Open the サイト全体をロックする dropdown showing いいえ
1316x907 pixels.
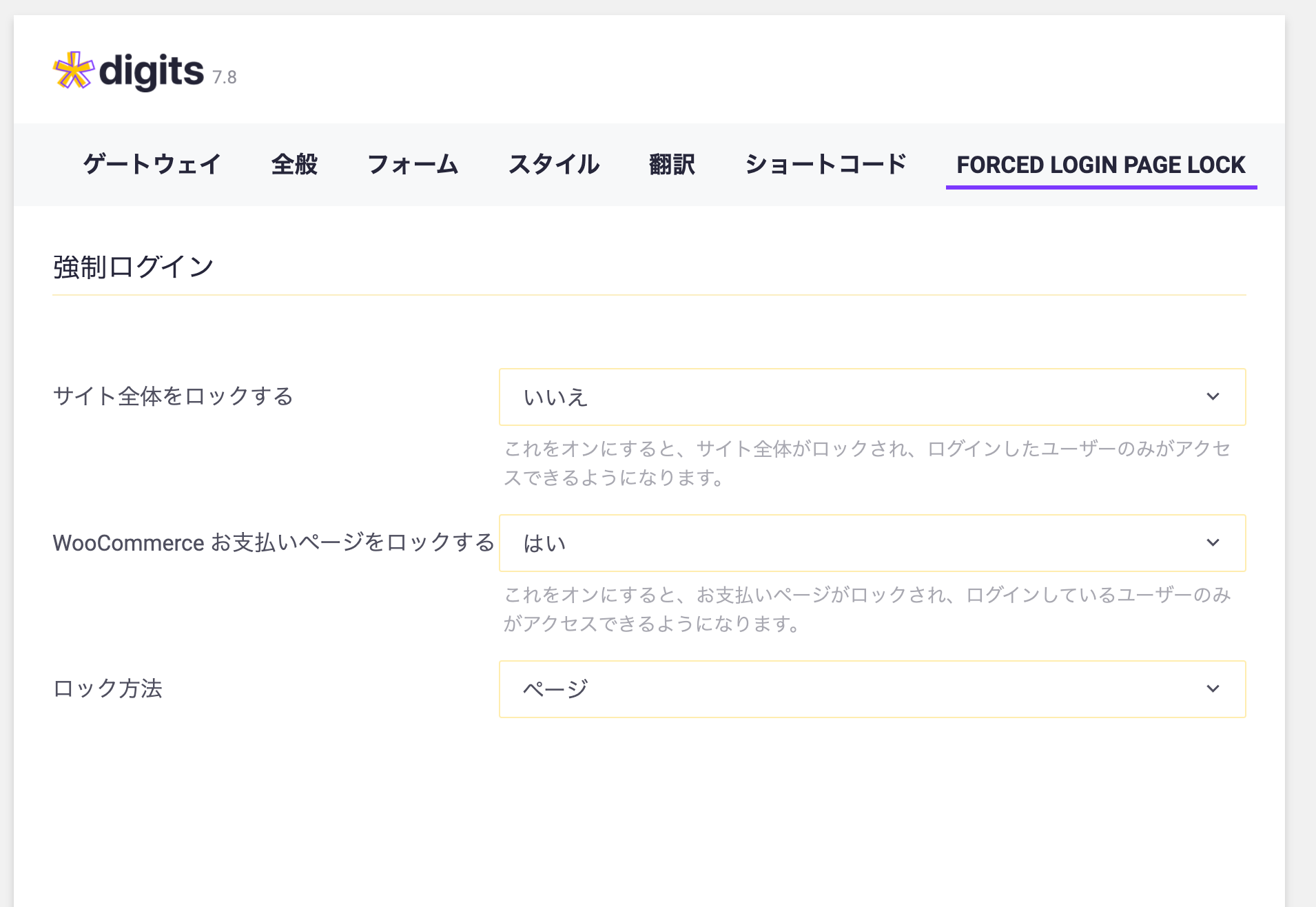872,397
